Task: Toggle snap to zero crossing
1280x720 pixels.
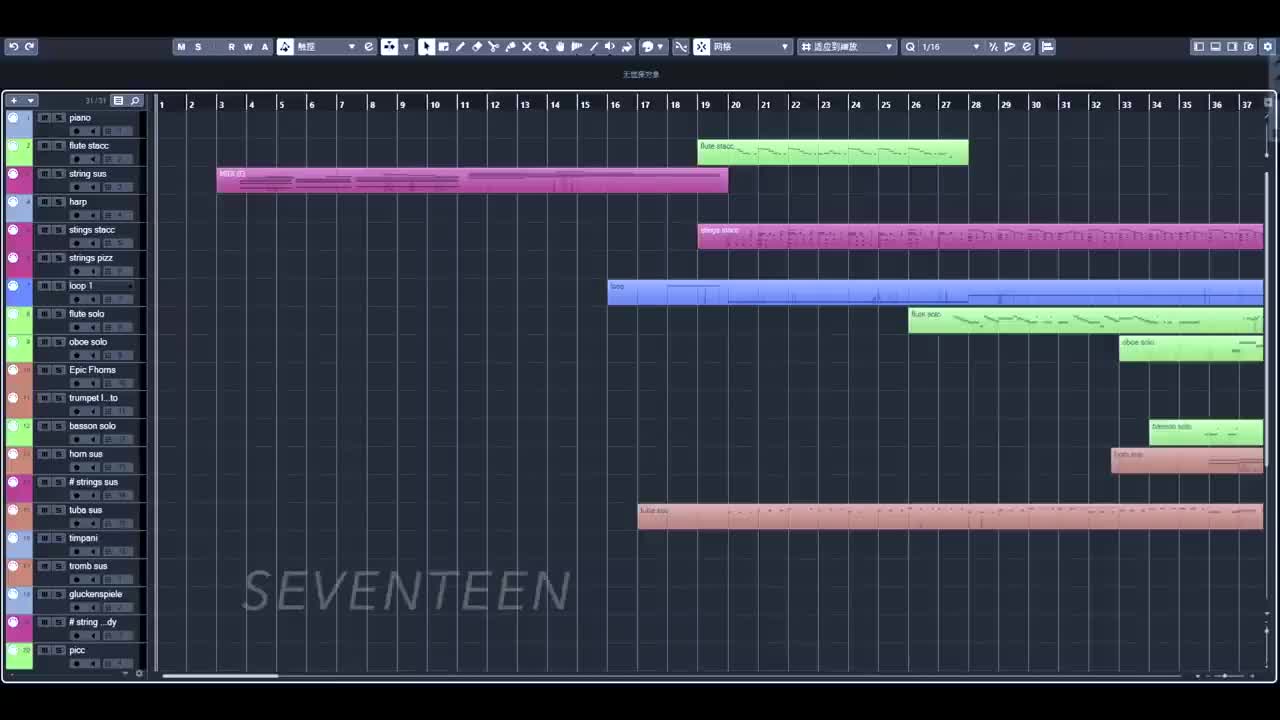Action: (x=681, y=46)
